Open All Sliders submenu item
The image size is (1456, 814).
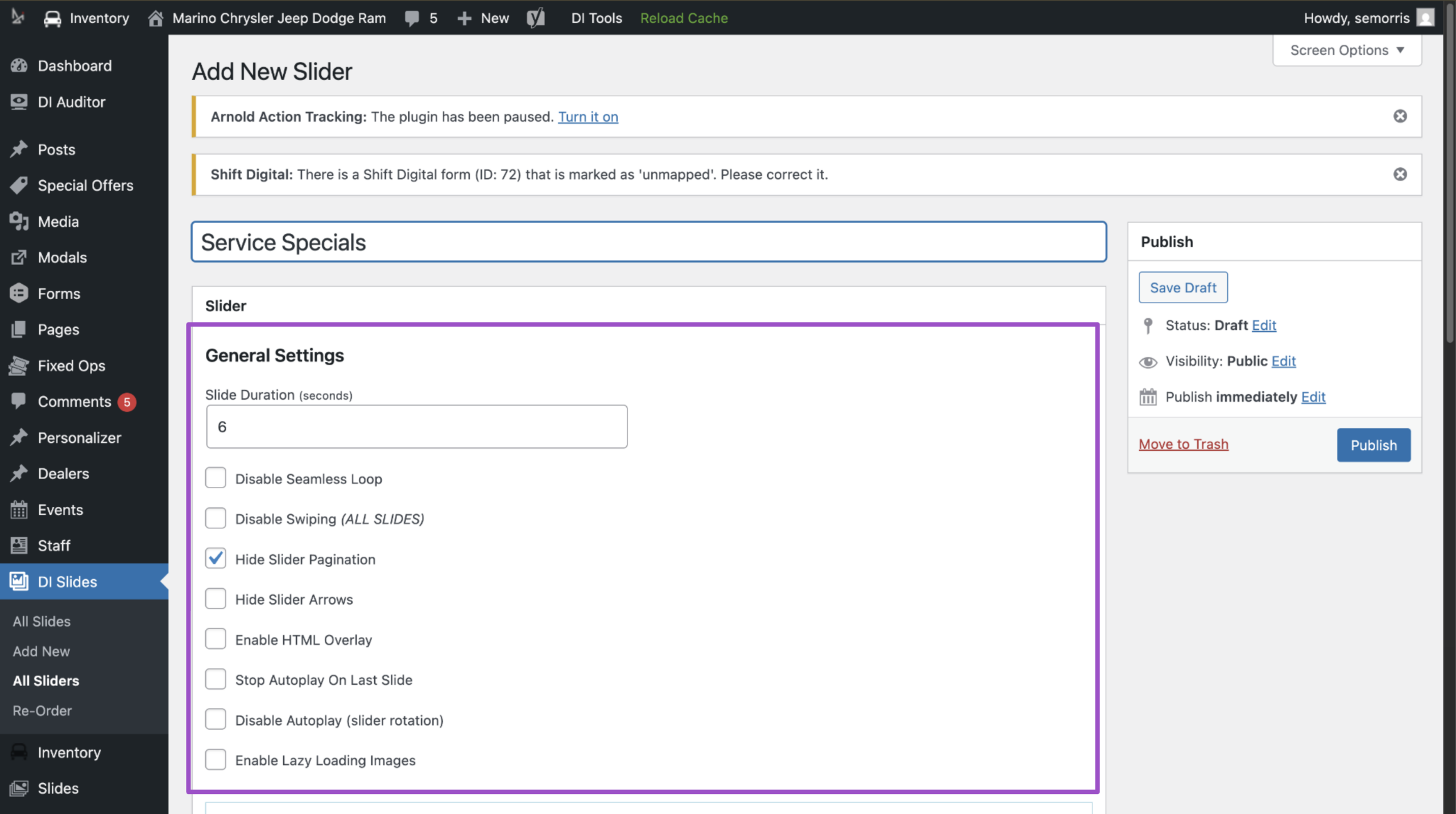coord(46,681)
